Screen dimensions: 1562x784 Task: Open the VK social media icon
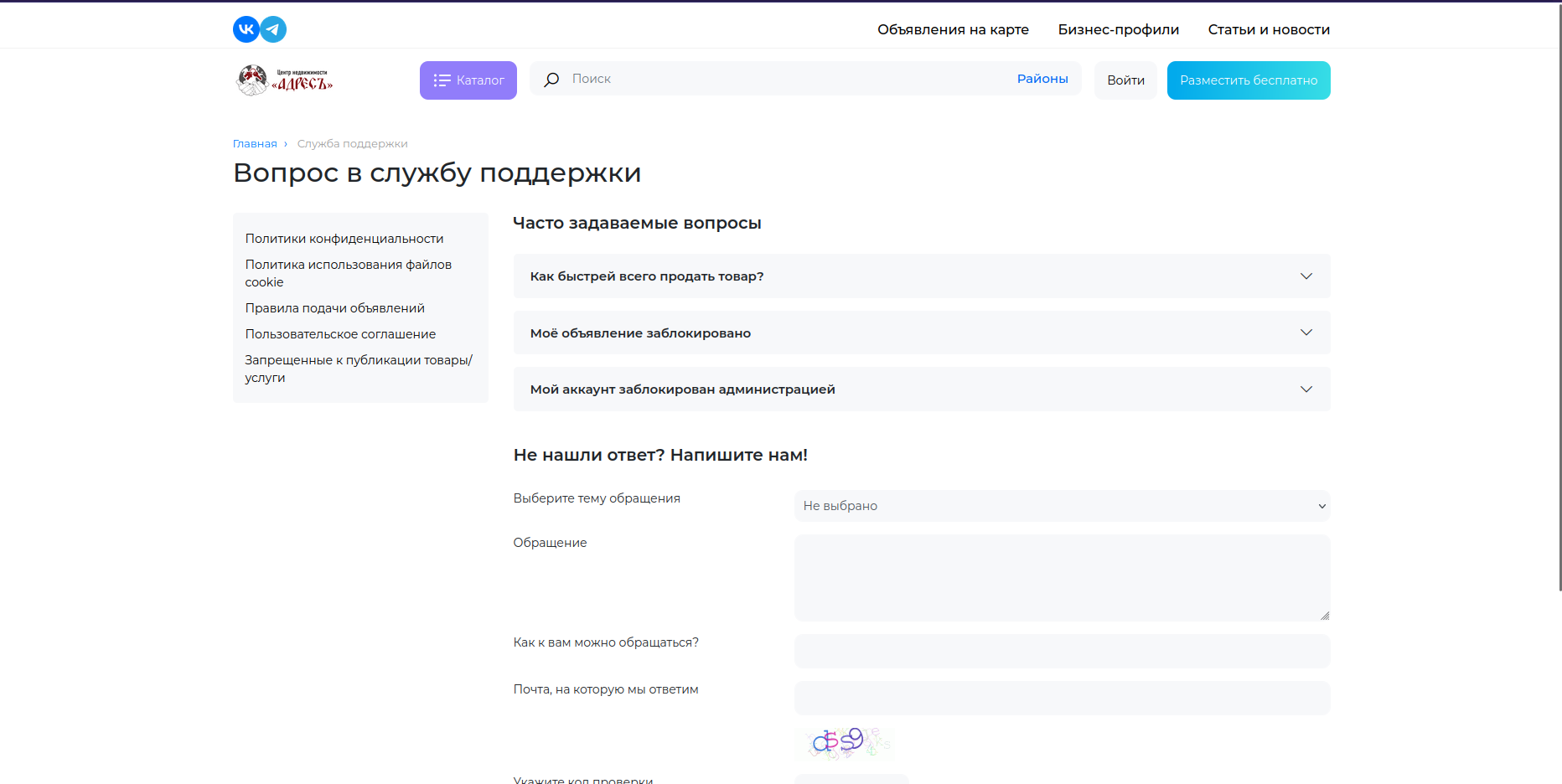246,29
